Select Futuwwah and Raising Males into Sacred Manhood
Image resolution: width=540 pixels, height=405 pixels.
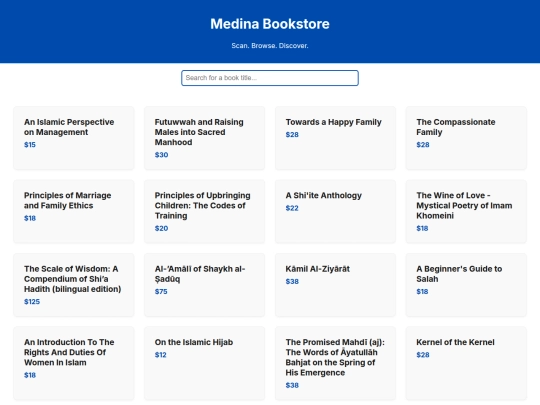tap(205, 138)
